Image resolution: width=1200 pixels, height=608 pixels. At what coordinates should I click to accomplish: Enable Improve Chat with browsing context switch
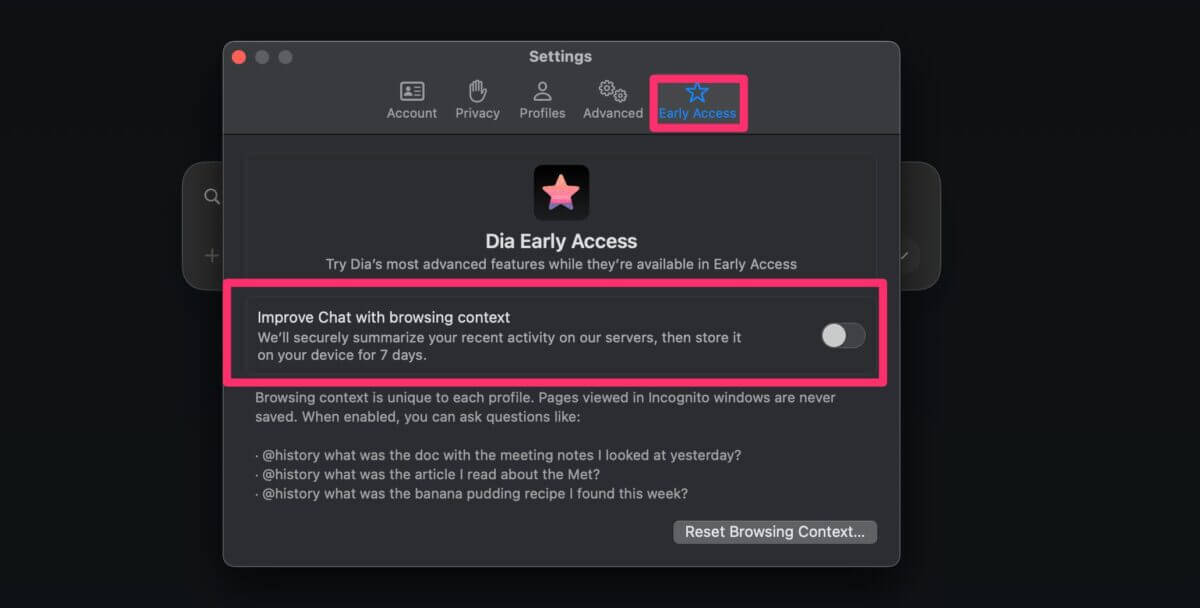pyautogui.click(x=843, y=336)
